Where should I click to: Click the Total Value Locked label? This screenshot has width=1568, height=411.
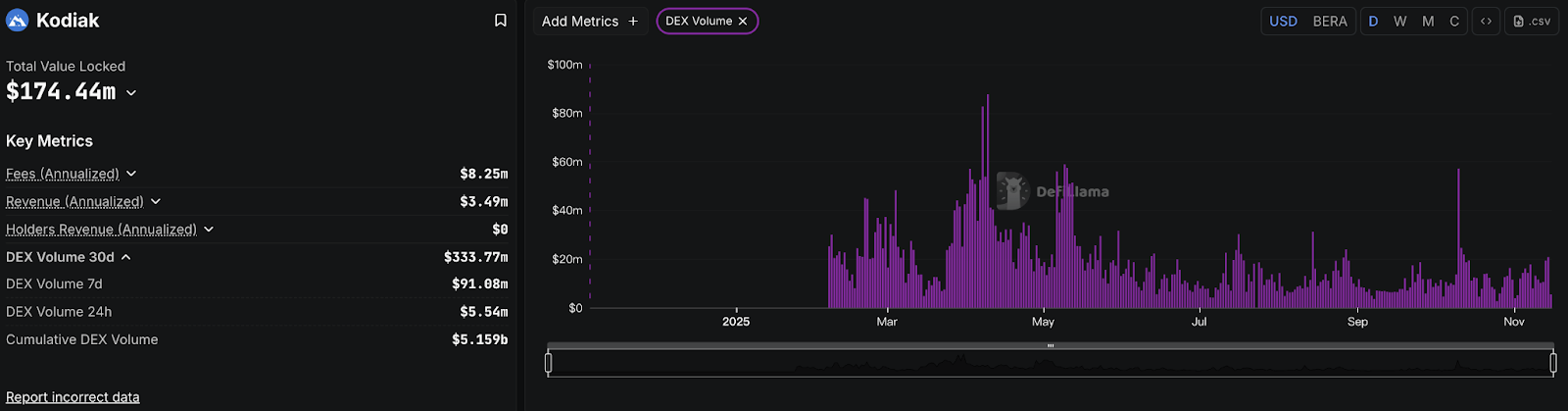[x=66, y=67]
